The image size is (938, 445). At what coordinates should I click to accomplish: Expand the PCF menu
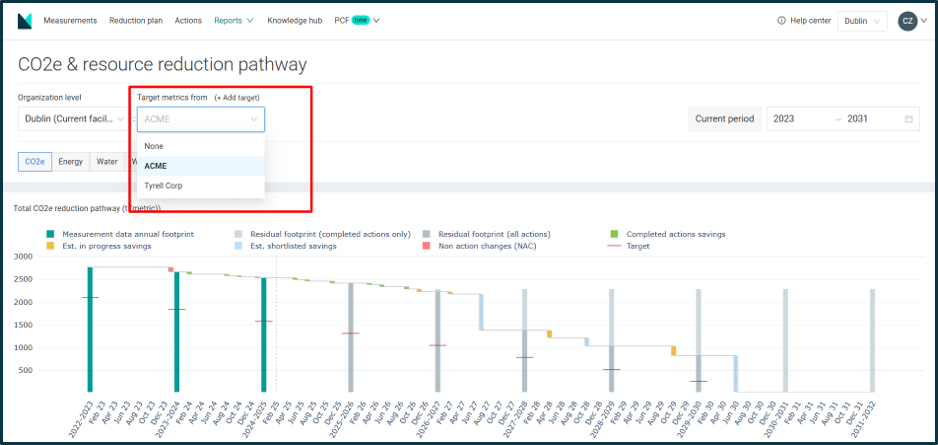[x=357, y=20]
